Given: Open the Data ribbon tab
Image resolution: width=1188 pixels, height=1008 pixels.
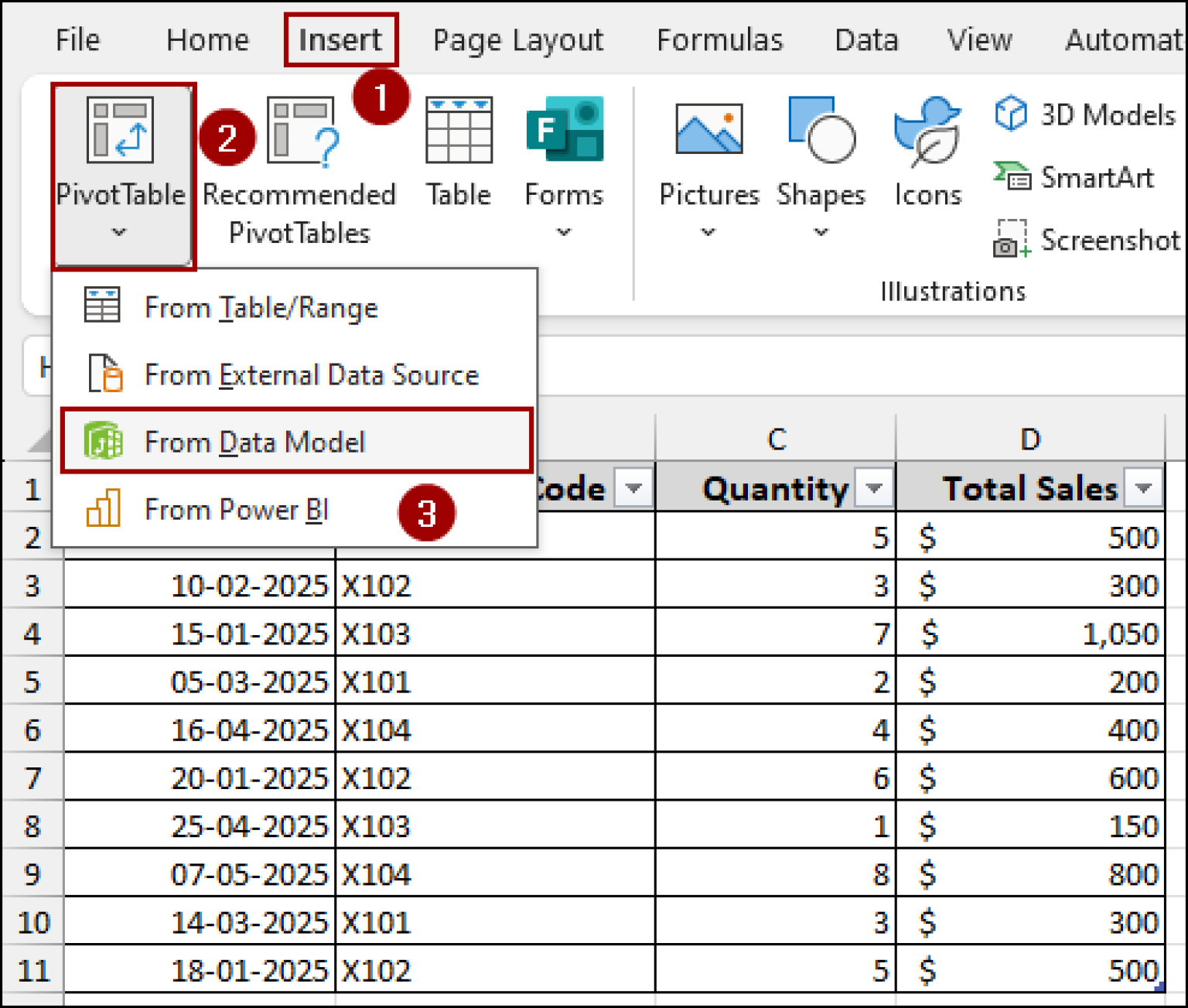Looking at the screenshot, I should (866, 39).
